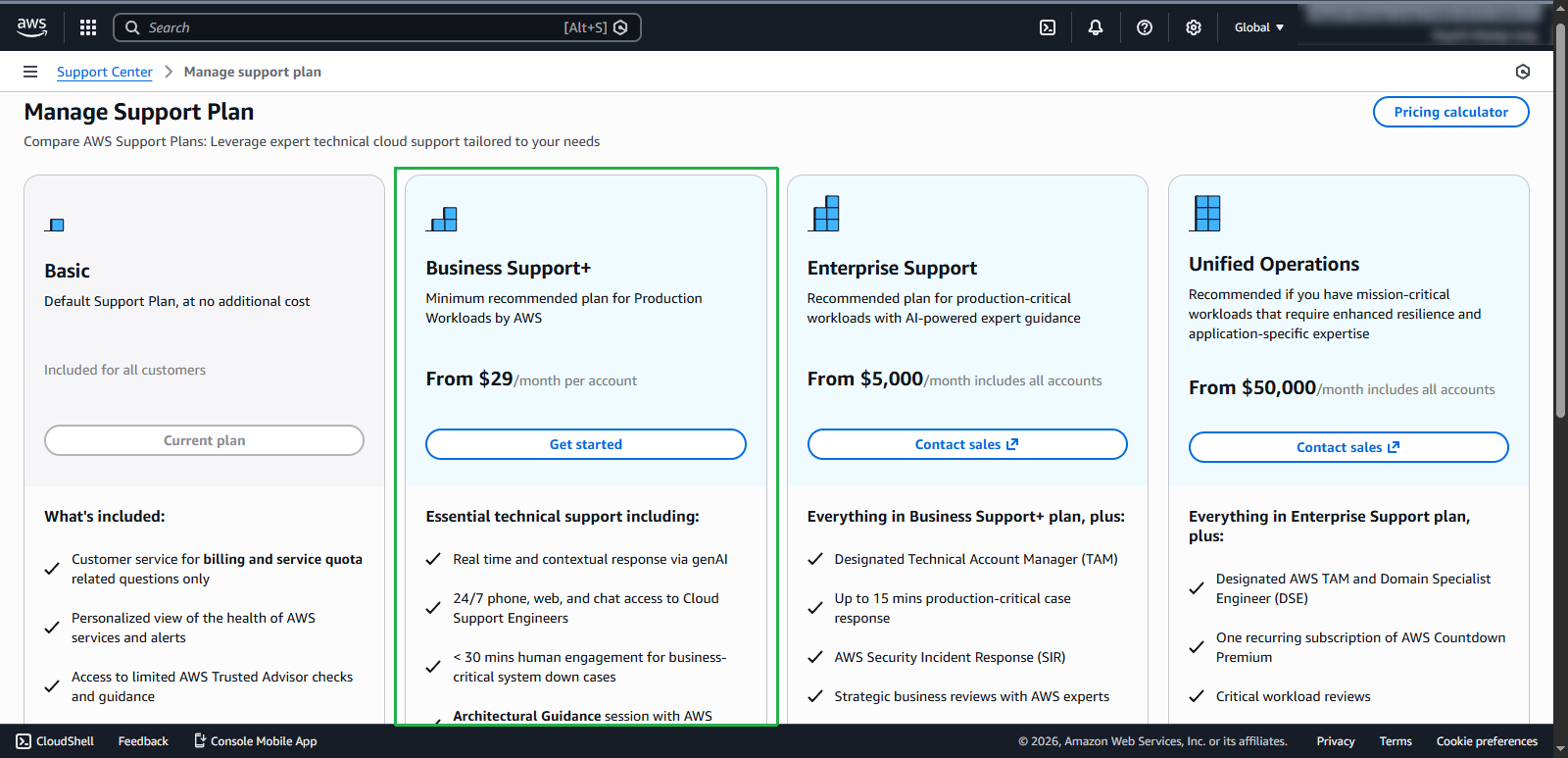Open the services grid menu icon
Viewport: 1568px width, 758px height.
pos(88,27)
